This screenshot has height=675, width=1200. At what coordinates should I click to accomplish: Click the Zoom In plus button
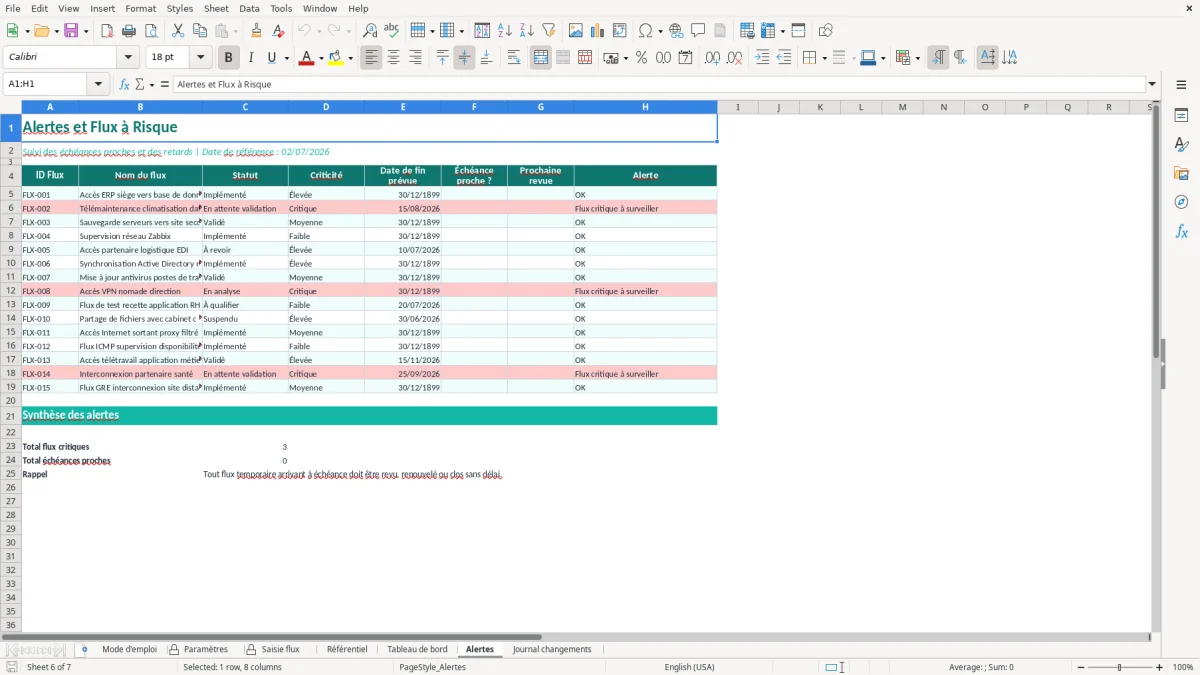point(1160,667)
